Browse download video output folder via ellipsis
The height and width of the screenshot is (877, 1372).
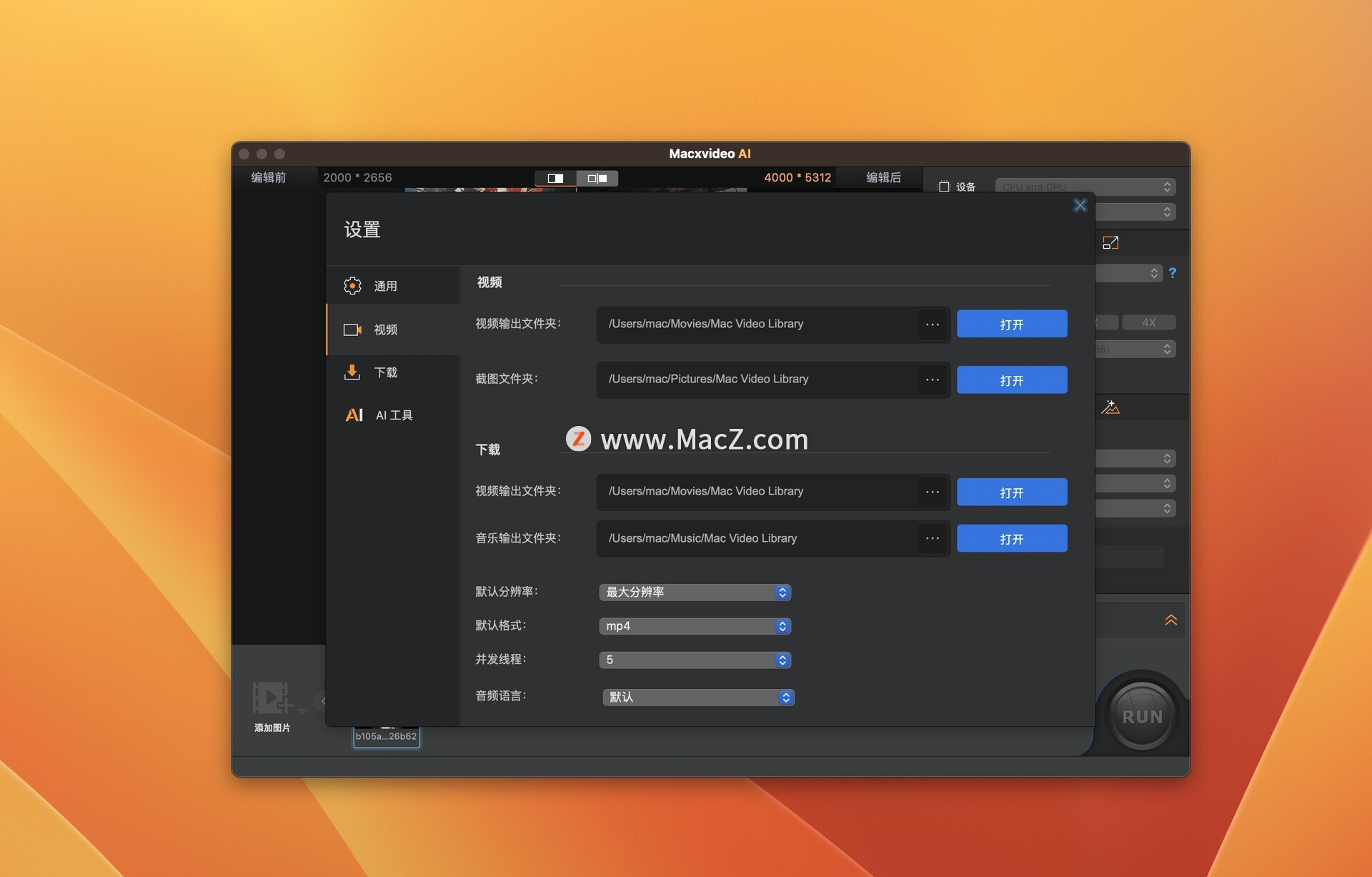933,492
